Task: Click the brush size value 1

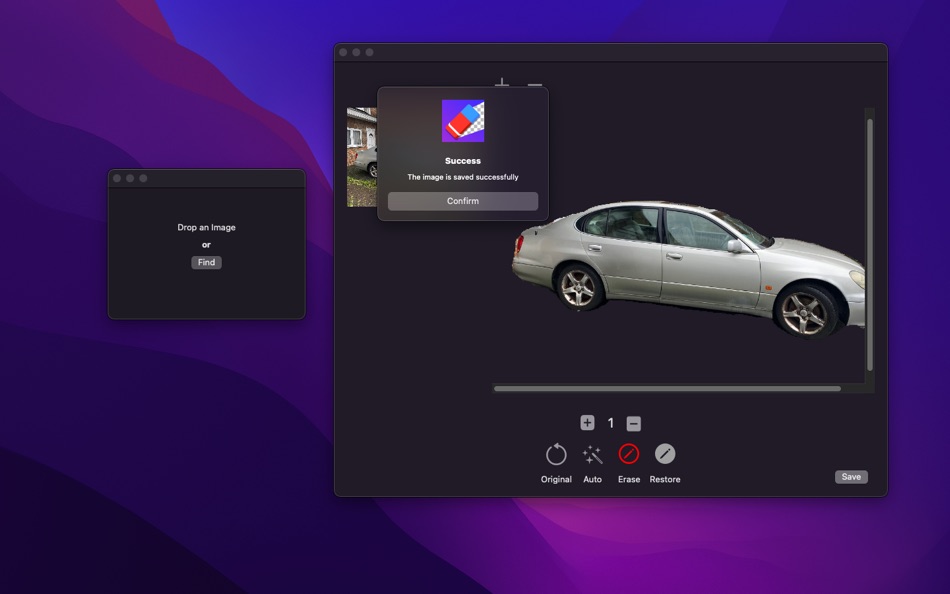Action: [x=611, y=423]
